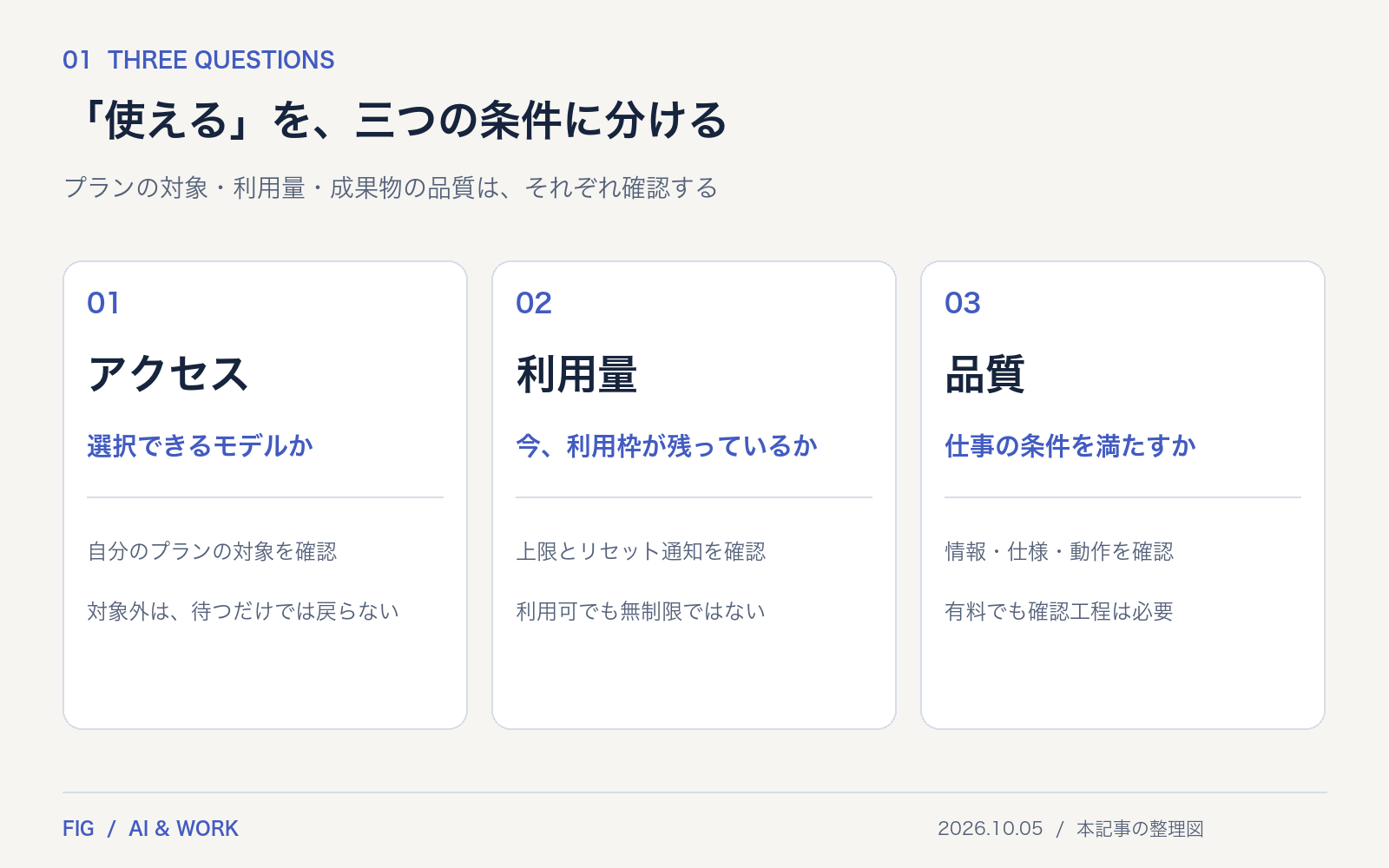The width and height of the screenshot is (1389, 868).
Task: Click the footer date 2026.10.05
Action: tap(990, 828)
